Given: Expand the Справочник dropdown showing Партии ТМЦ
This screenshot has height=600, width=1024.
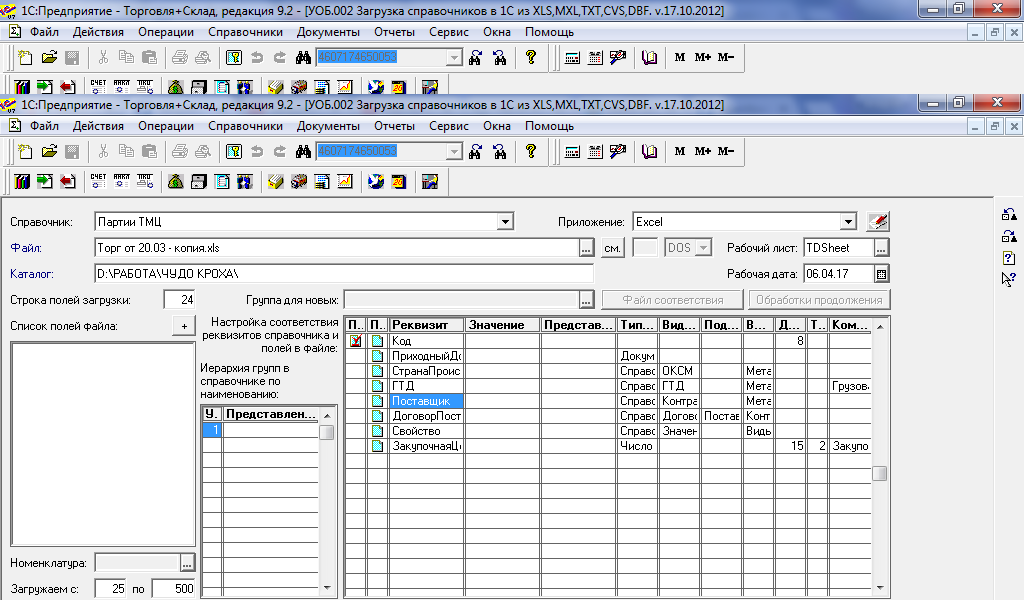Looking at the screenshot, I should tap(505, 222).
